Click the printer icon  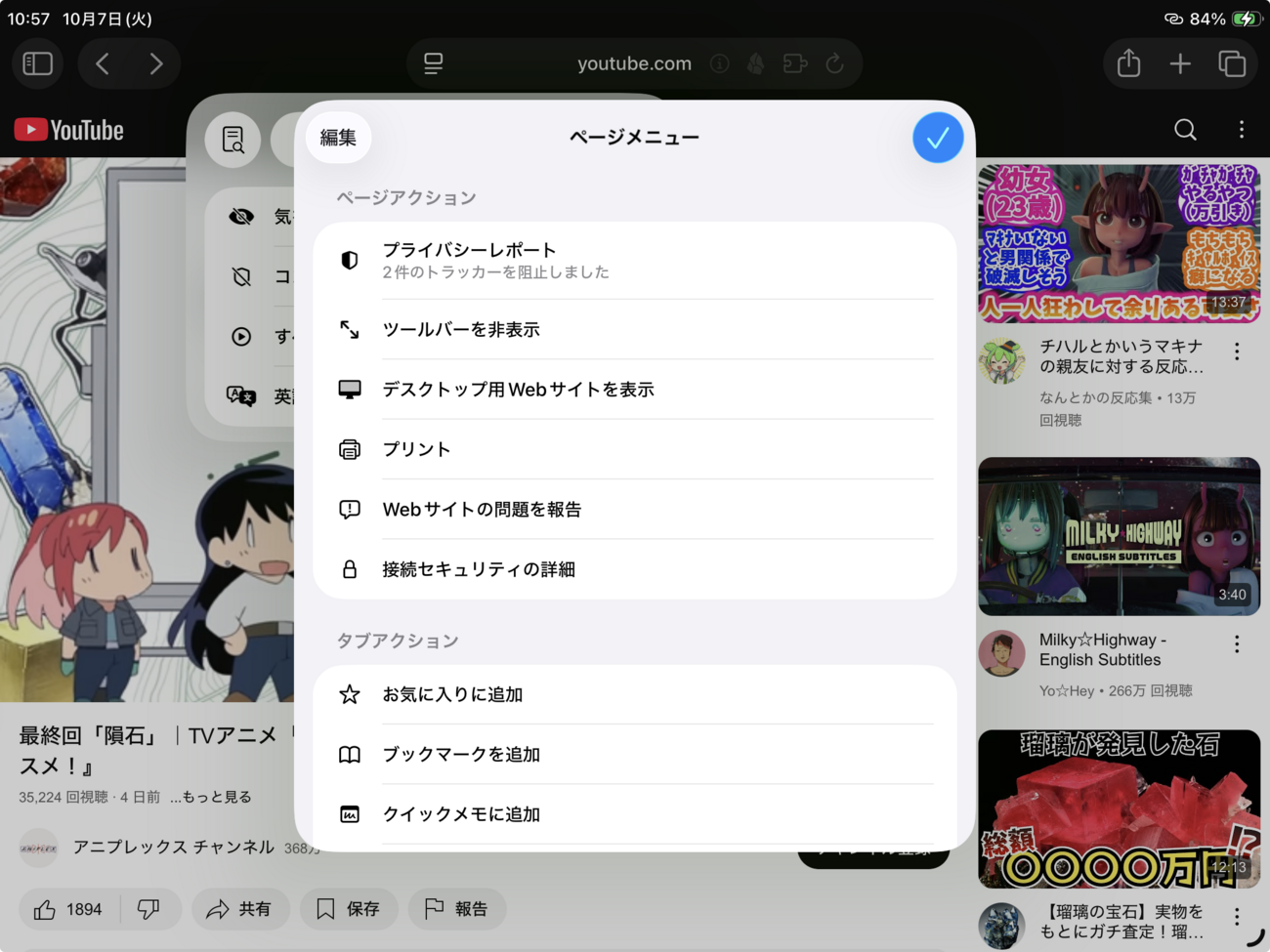tap(350, 449)
